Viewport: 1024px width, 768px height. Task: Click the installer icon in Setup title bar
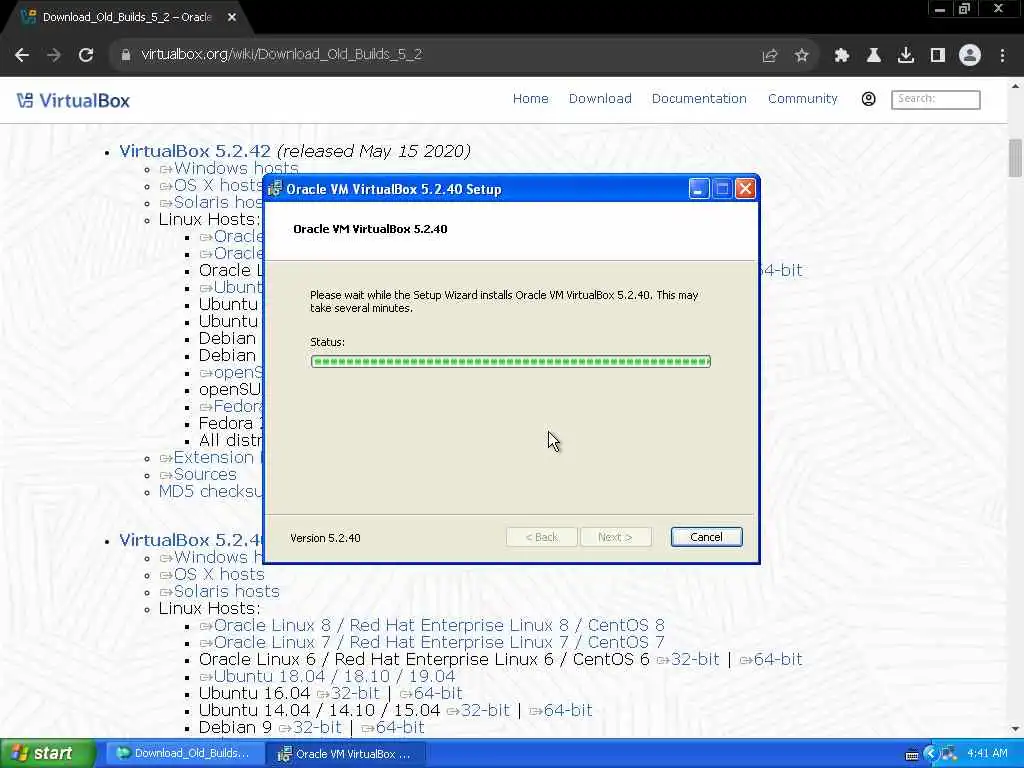(x=275, y=189)
